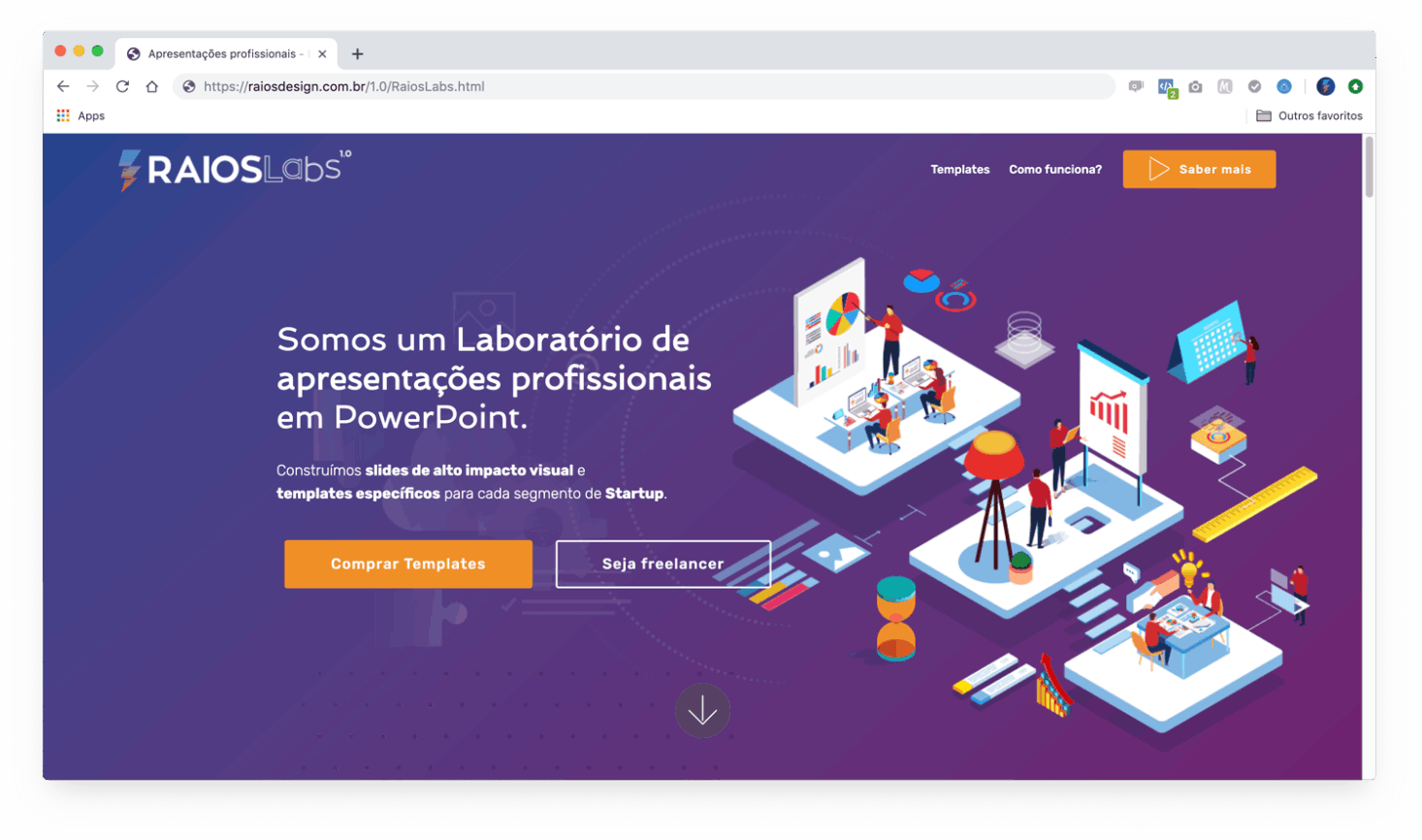Viewport: 1422px width, 840px height.
Task: Open the Chrome profile avatar
Action: pos(1326,86)
